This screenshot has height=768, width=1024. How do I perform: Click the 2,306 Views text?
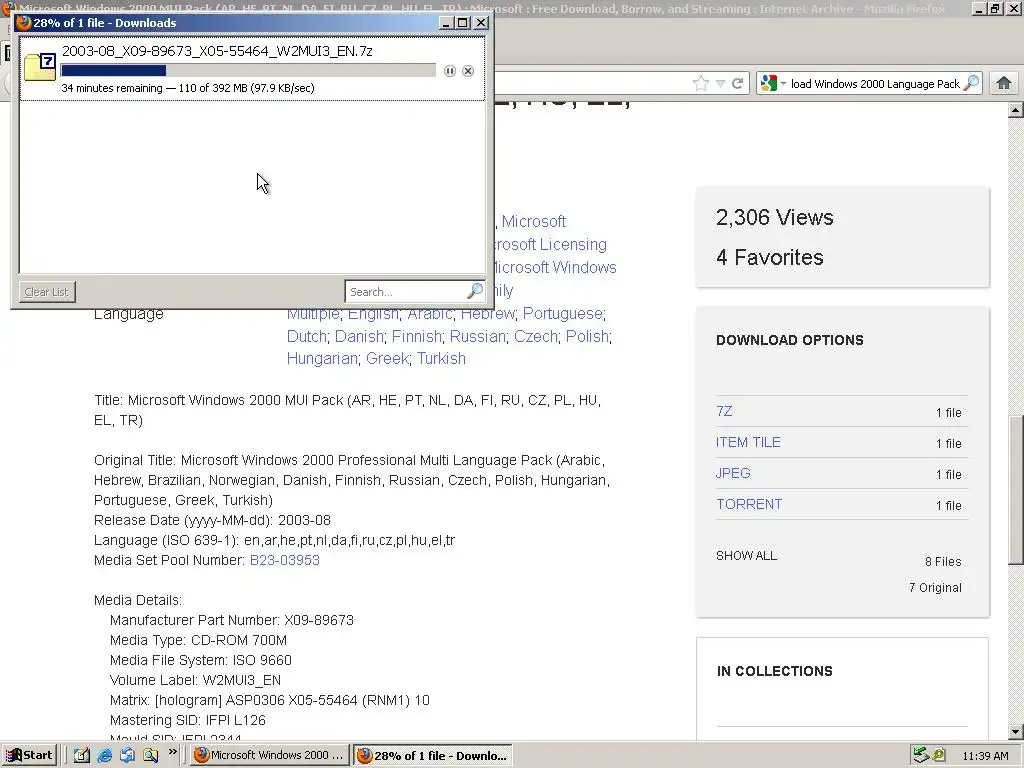pyautogui.click(x=775, y=217)
